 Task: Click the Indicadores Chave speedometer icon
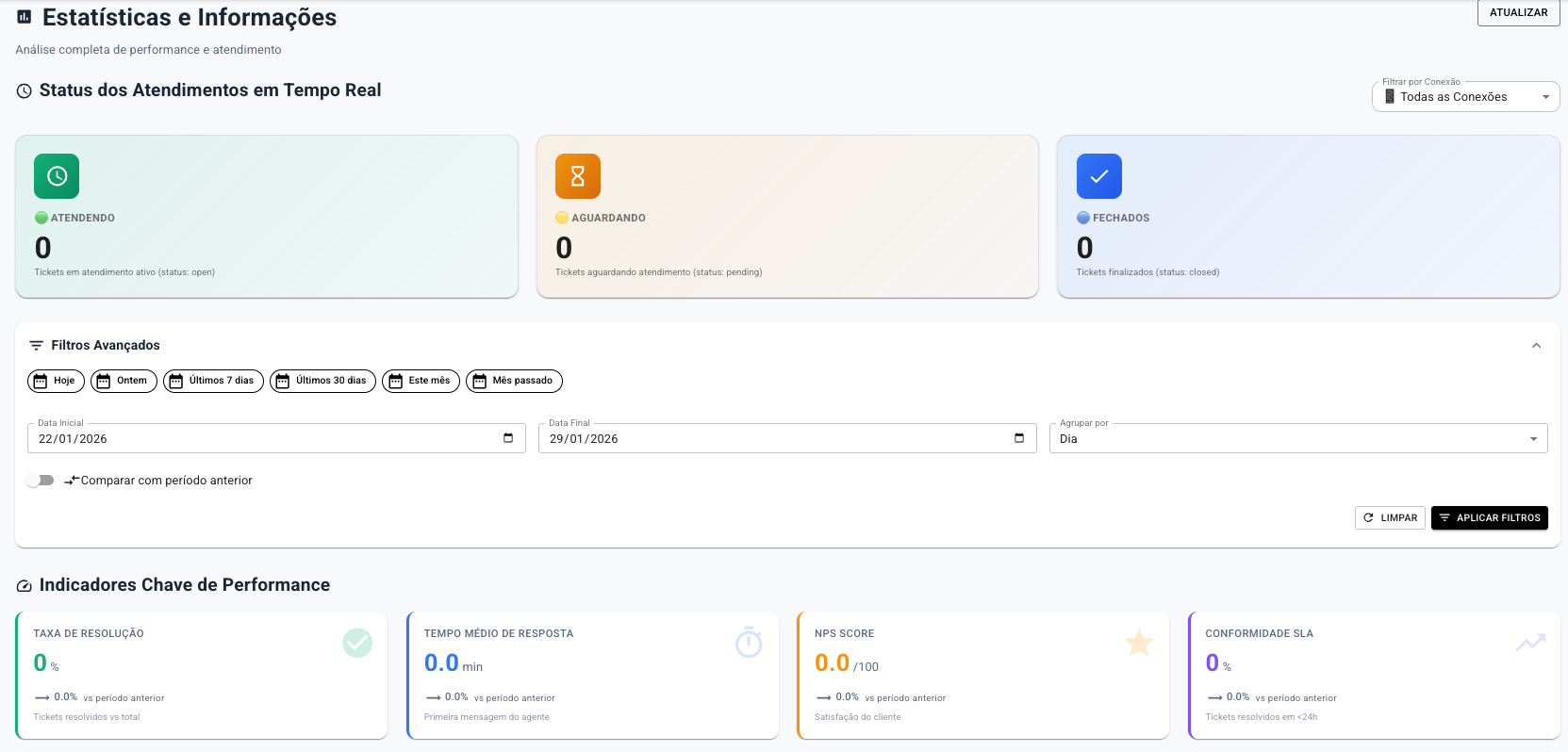(x=25, y=586)
